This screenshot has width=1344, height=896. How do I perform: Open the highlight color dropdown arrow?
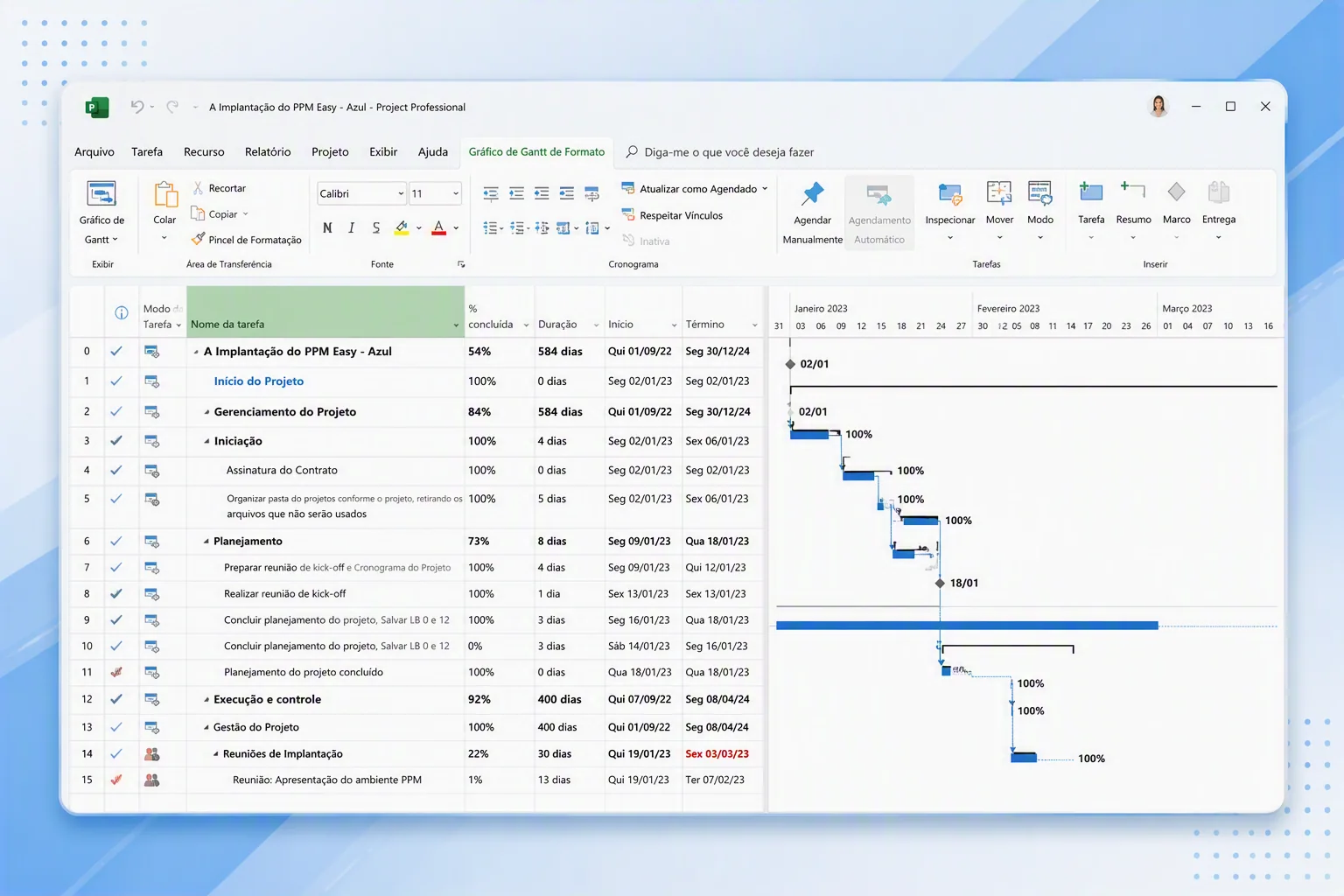coord(419,228)
